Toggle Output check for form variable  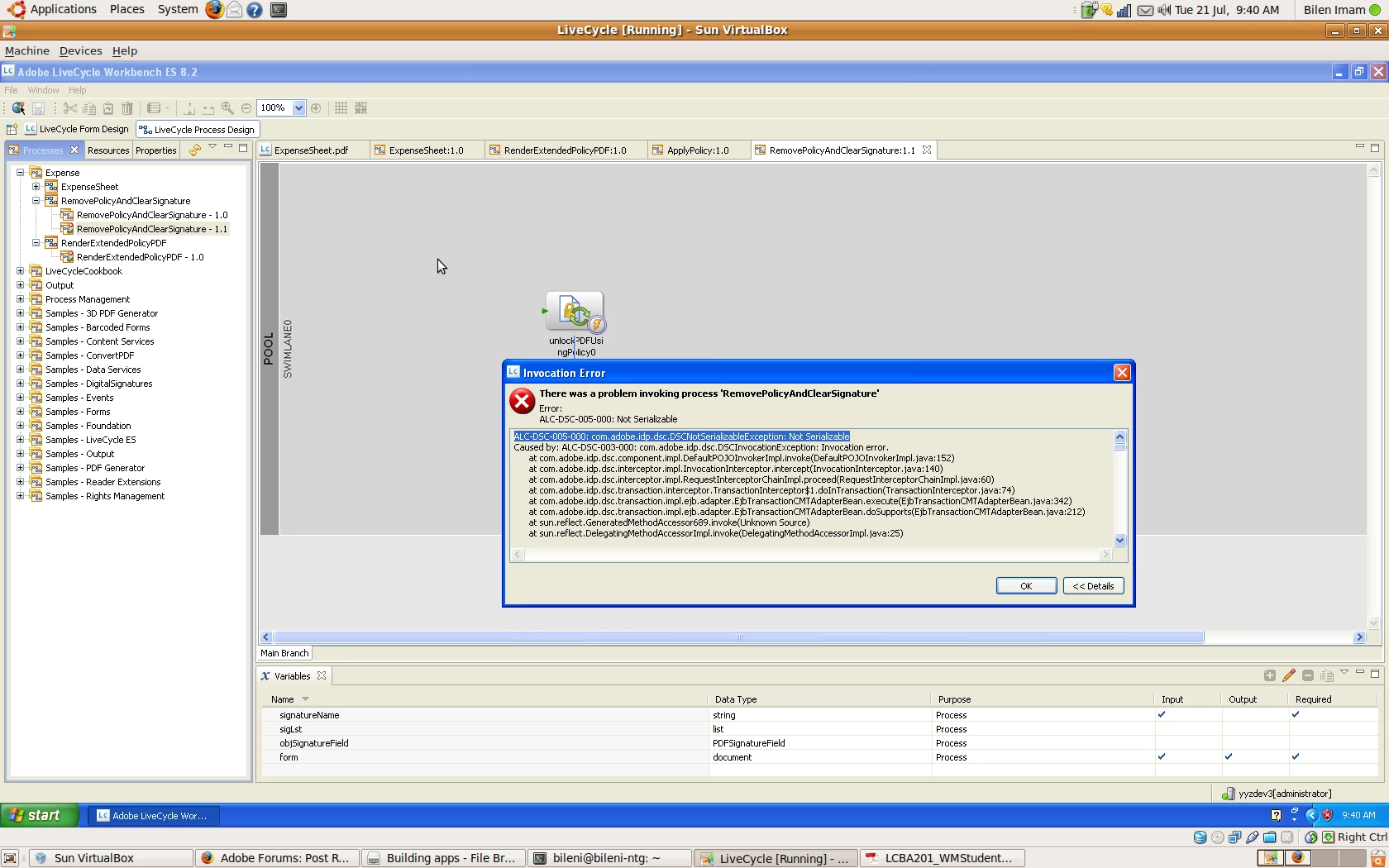(1229, 757)
